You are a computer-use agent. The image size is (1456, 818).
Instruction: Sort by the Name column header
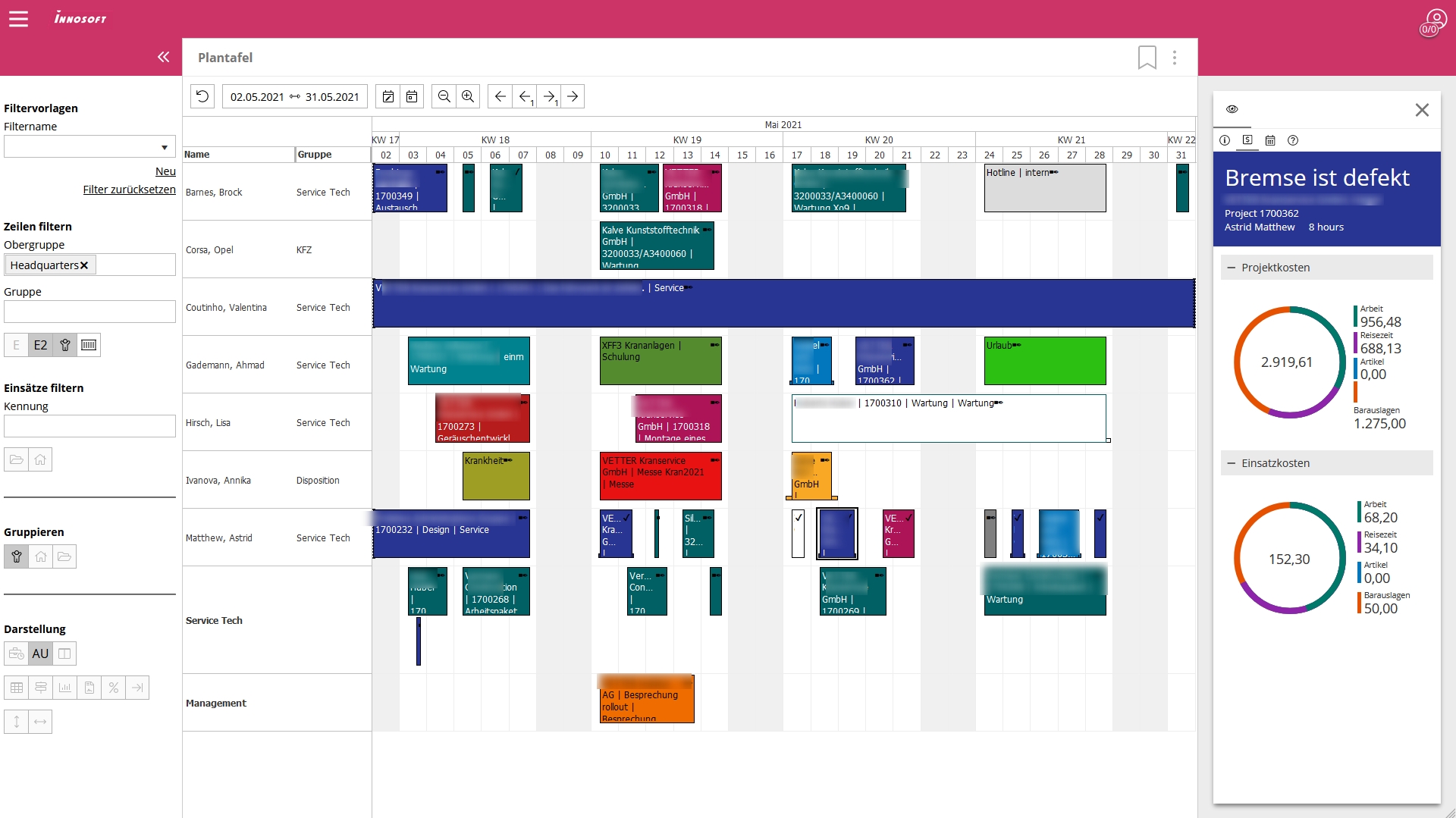tap(238, 155)
